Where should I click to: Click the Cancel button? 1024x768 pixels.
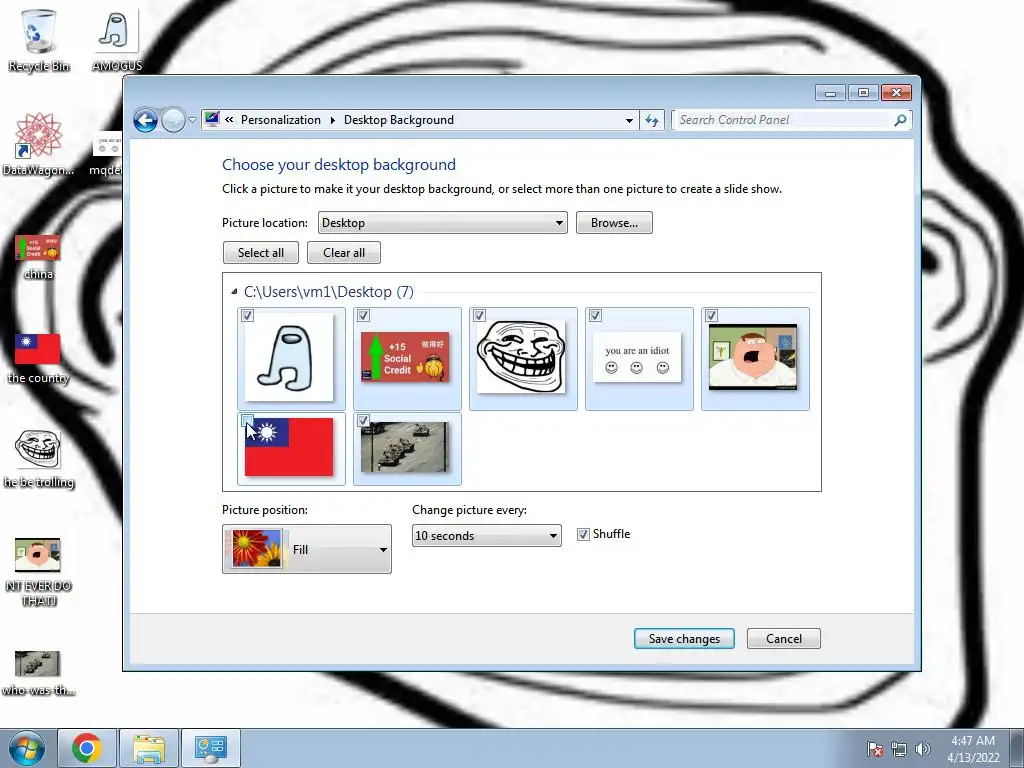tap(784, 639)
